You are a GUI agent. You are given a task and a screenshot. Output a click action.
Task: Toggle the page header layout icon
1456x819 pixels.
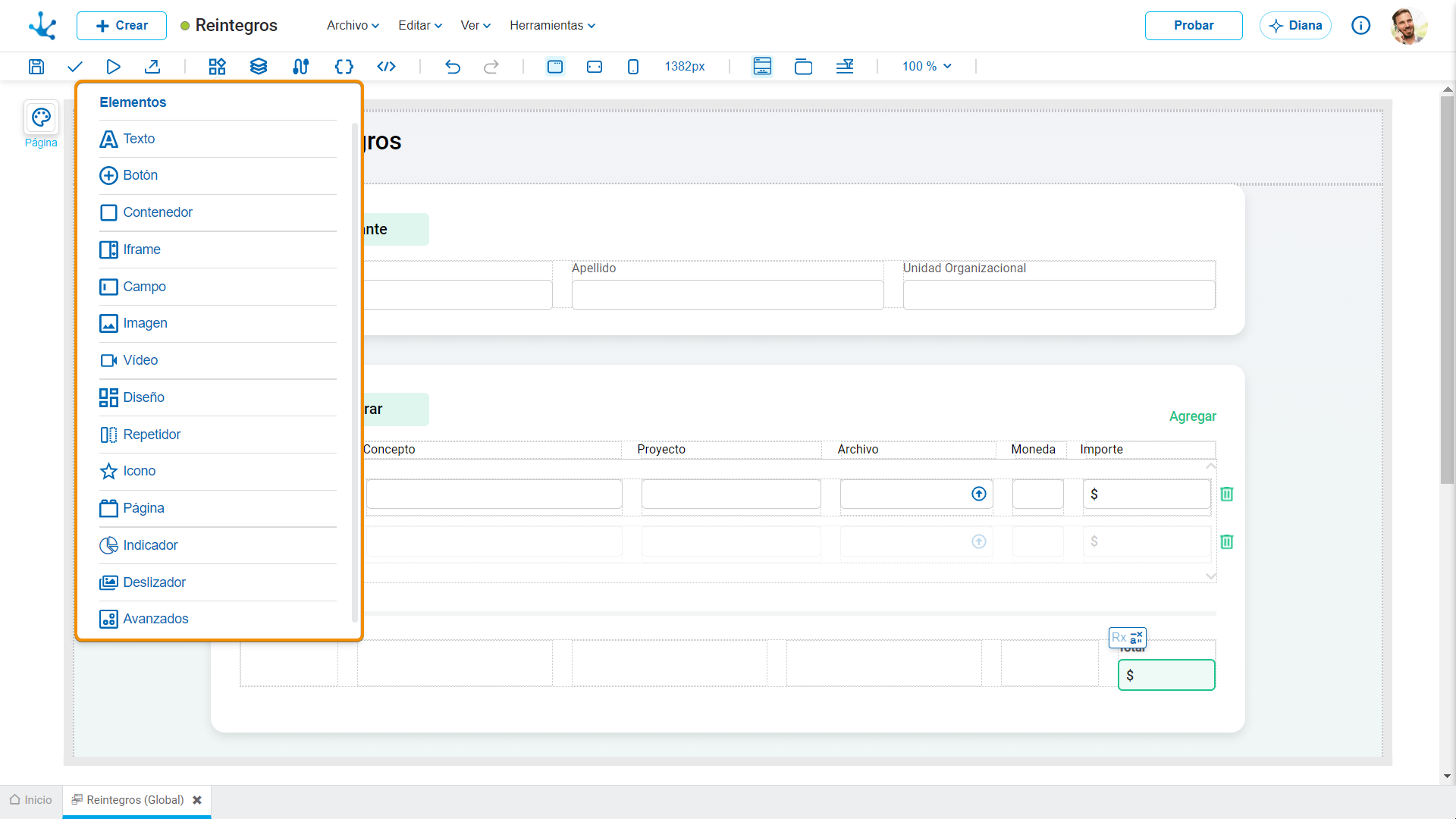click(762, 67)
